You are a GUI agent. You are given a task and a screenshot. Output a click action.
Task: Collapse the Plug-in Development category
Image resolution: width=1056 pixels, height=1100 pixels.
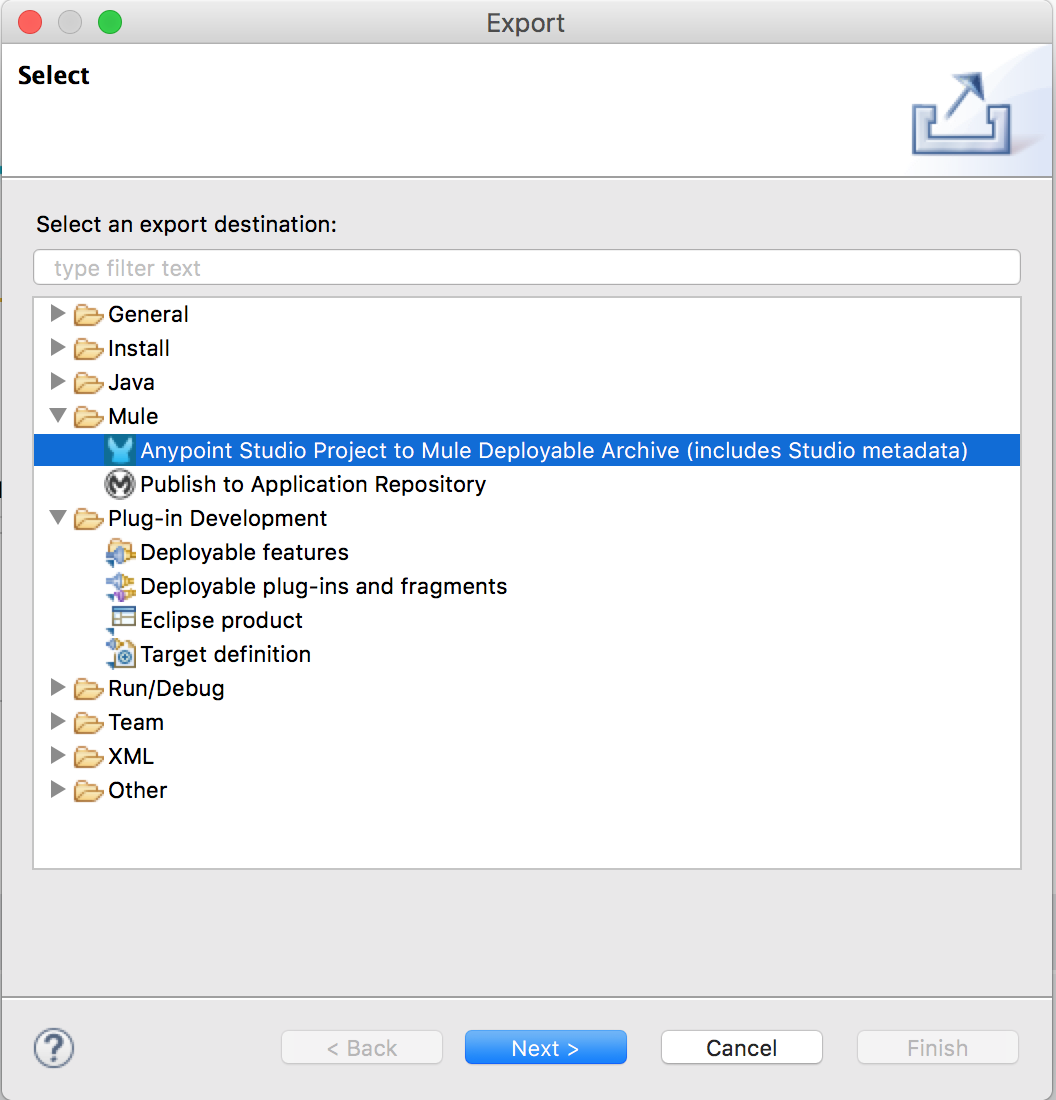[x=58, y=518]
